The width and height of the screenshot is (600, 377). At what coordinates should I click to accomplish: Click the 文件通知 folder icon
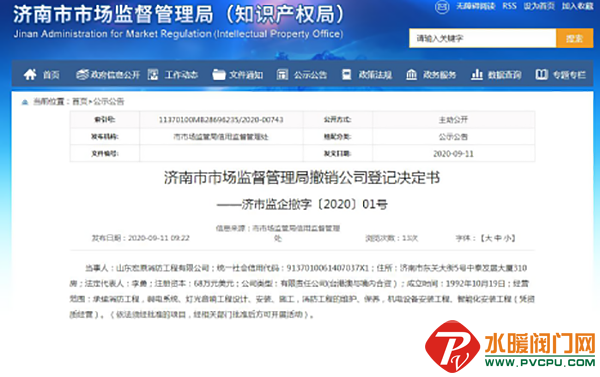[219, 74]
